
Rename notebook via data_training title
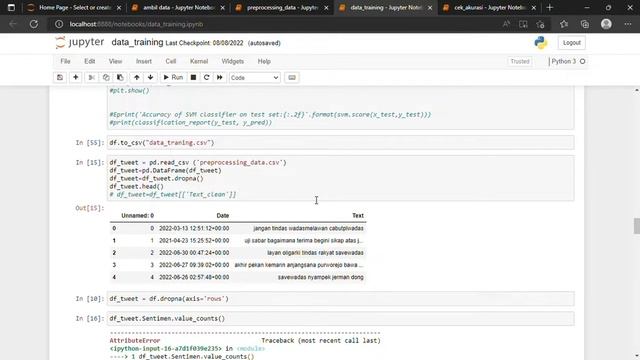tap(137, 42)
